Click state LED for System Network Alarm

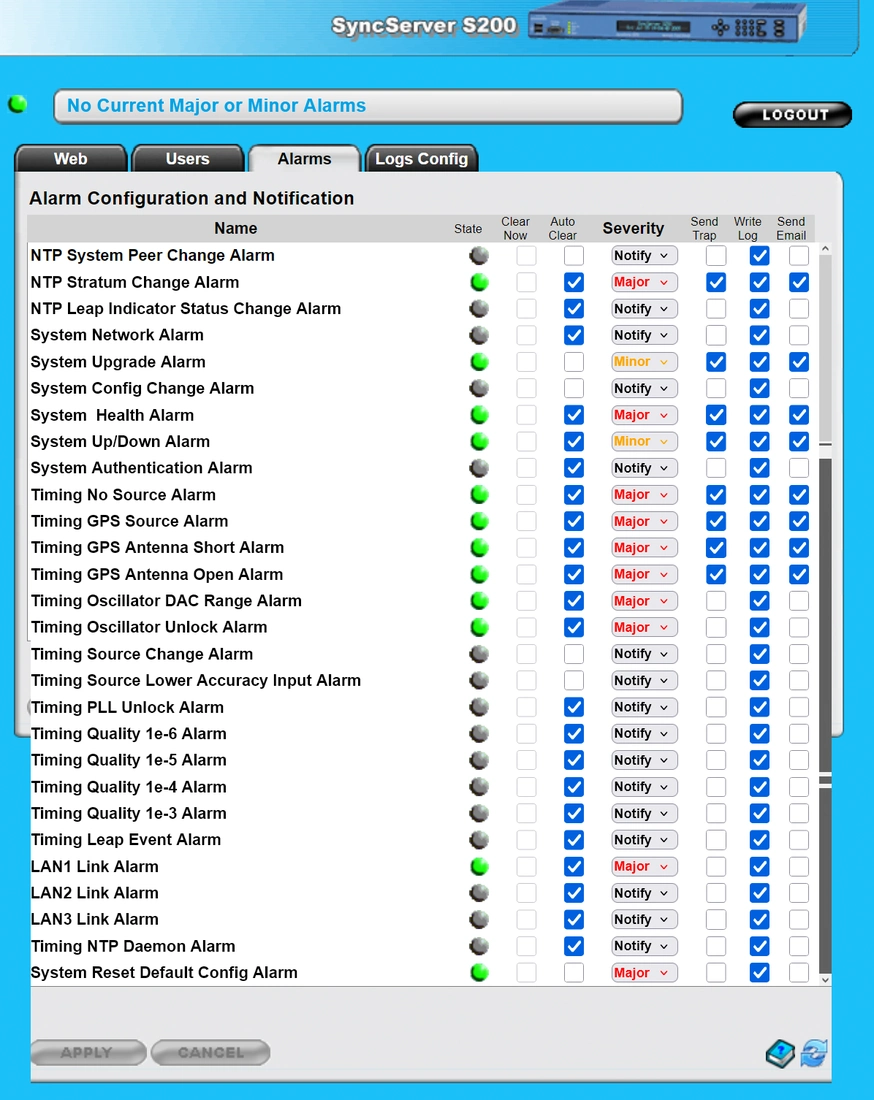click(479, 335)
